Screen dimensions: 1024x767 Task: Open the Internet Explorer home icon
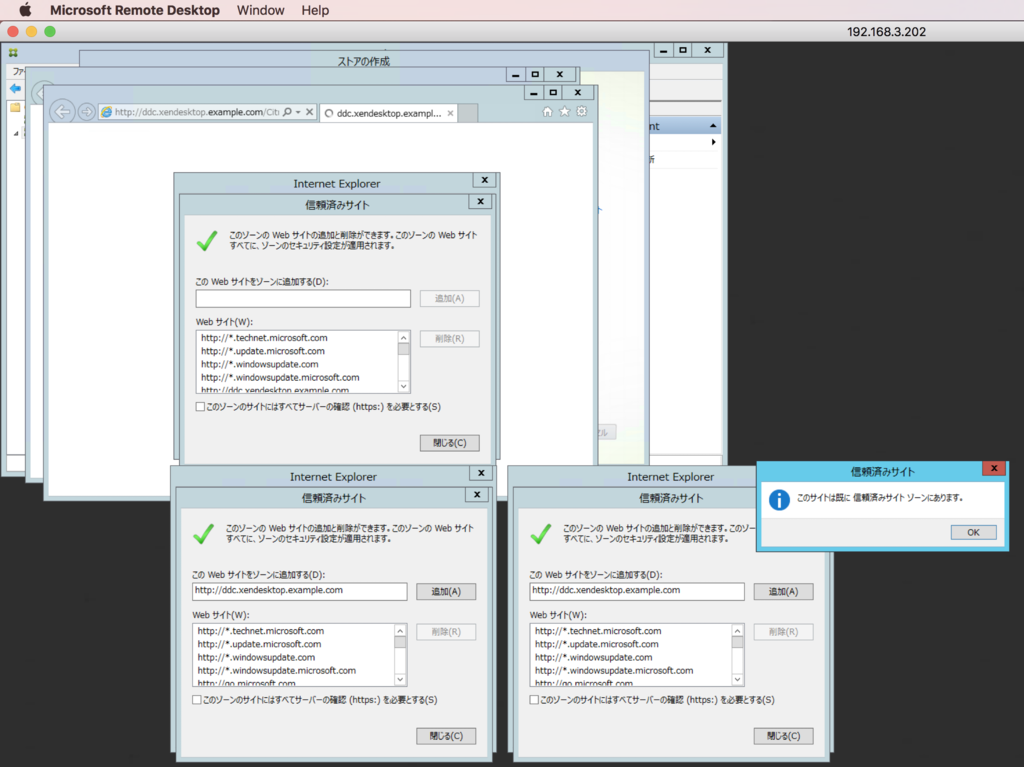pyautogui.click(x=547, y=112)
